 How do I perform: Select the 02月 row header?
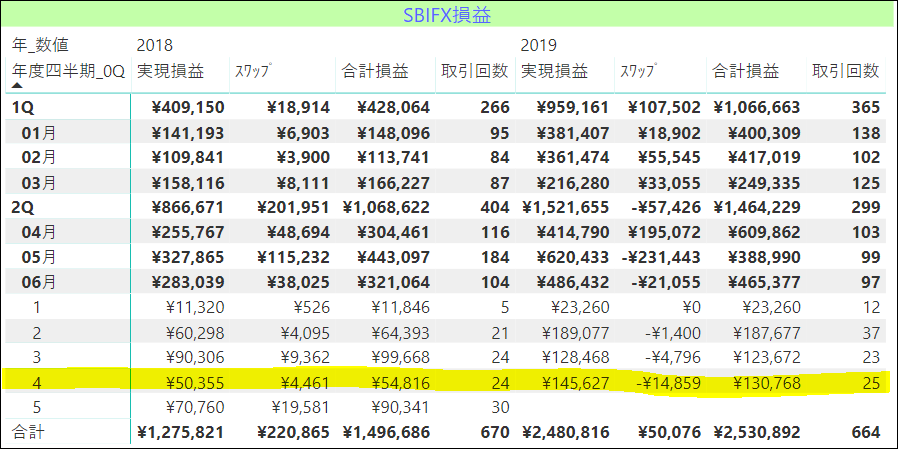point(39,157)
